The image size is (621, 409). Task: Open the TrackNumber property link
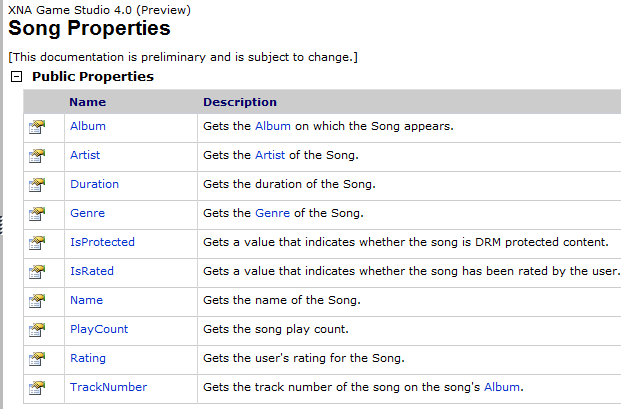tap(109, 387)
